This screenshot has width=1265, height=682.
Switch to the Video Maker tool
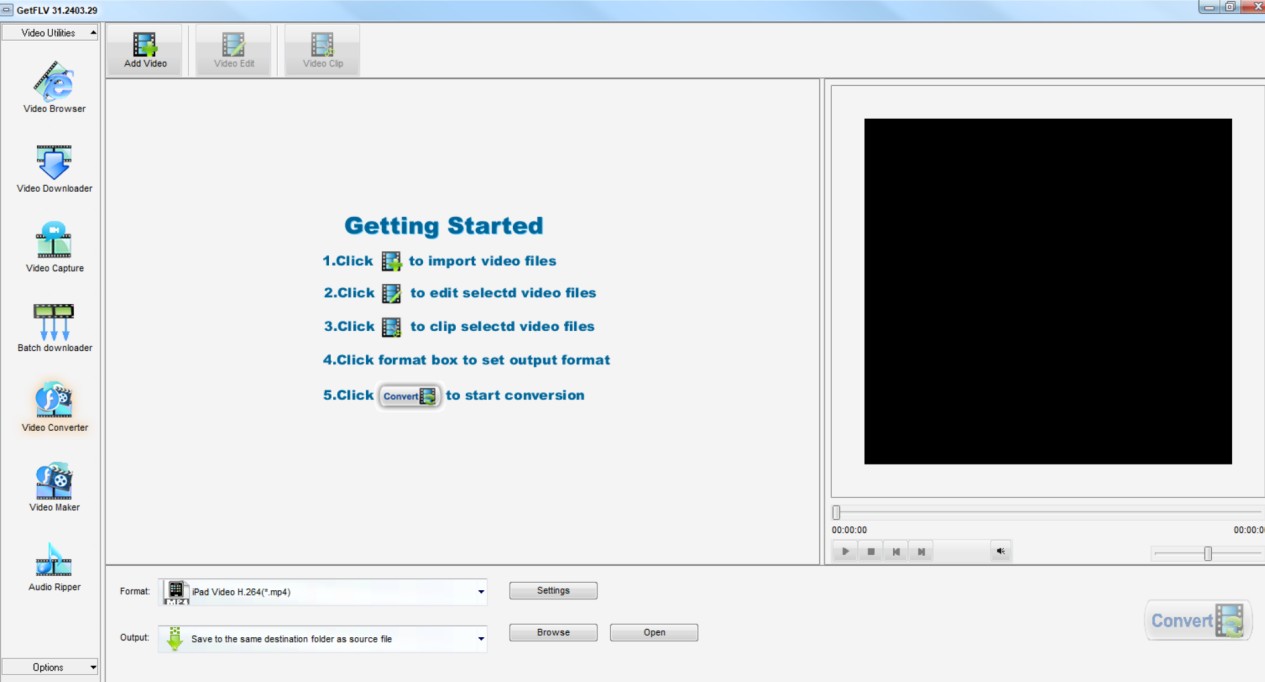[x=54, y=484]
